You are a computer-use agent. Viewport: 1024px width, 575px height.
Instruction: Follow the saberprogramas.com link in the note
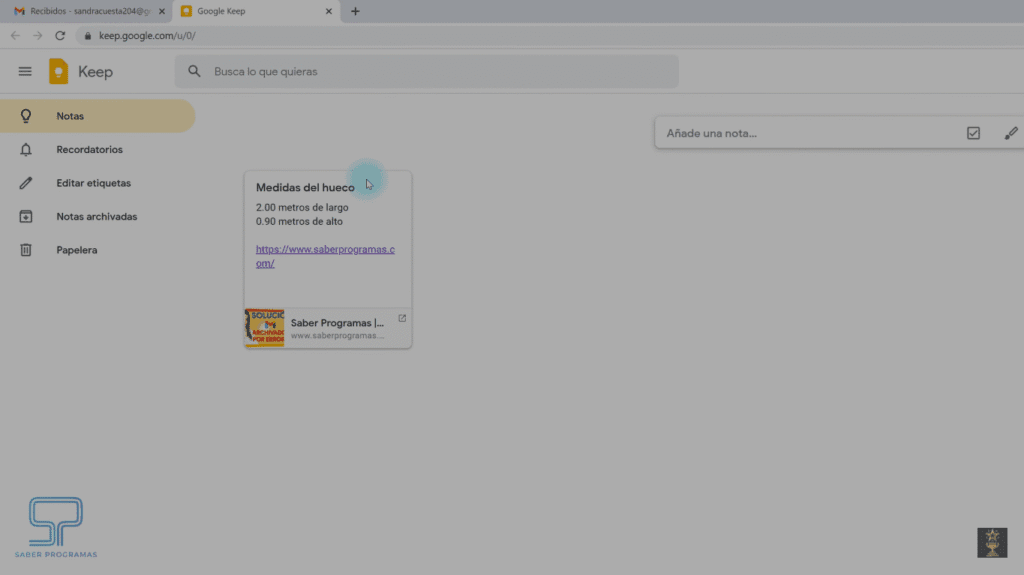(x=325, y=256)
